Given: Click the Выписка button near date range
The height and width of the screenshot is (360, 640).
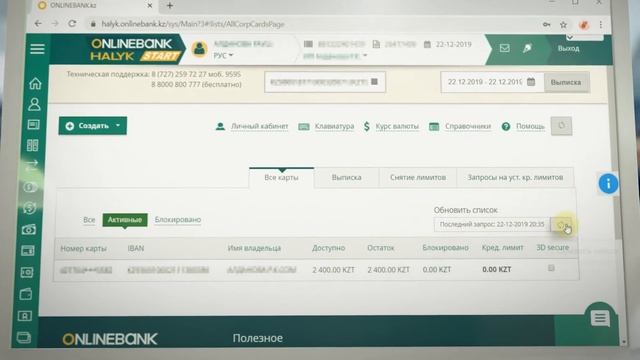Looking at the screenshot, I should pyautogui.click(x=566, y=82).
